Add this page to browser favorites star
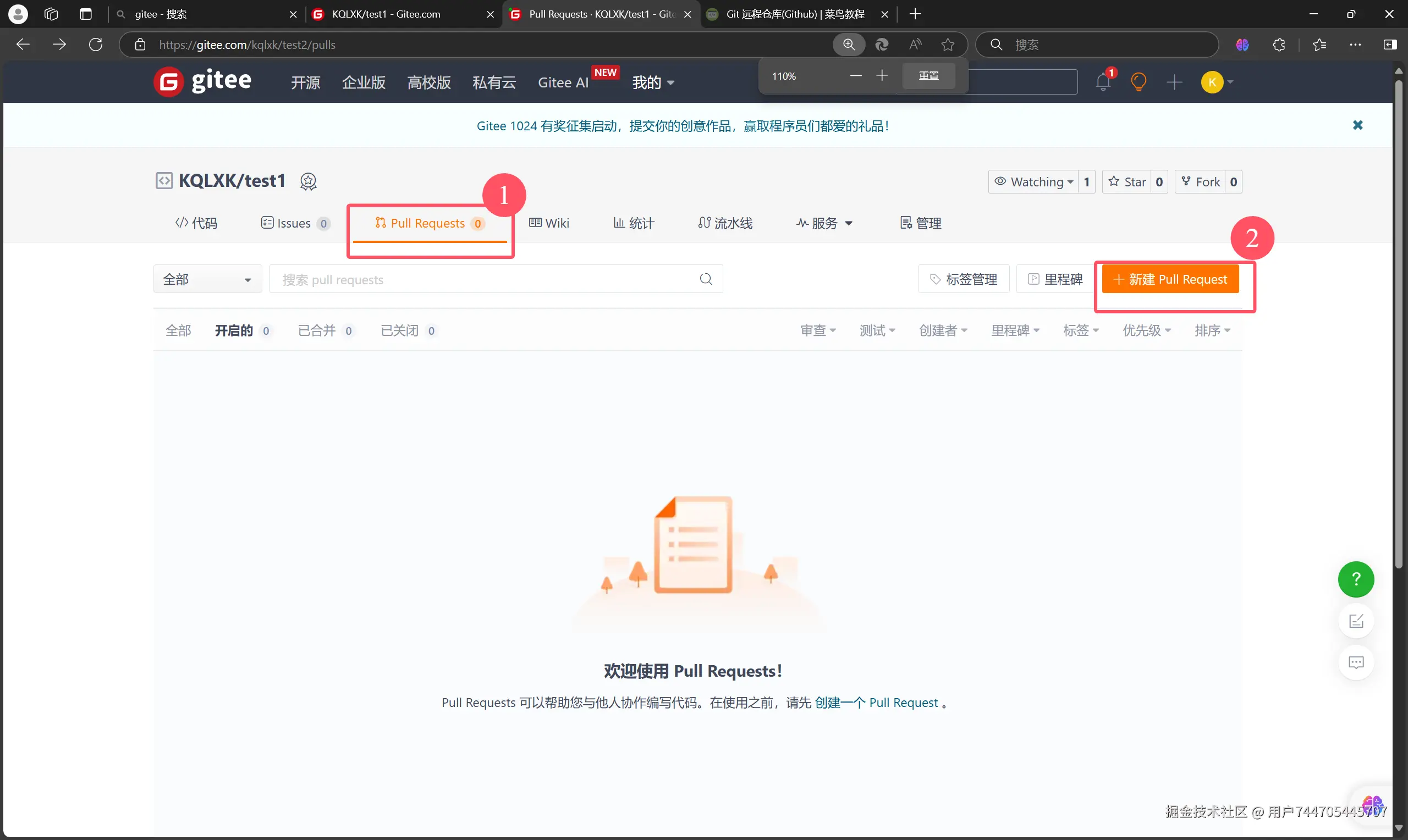 tap(948, 45)
